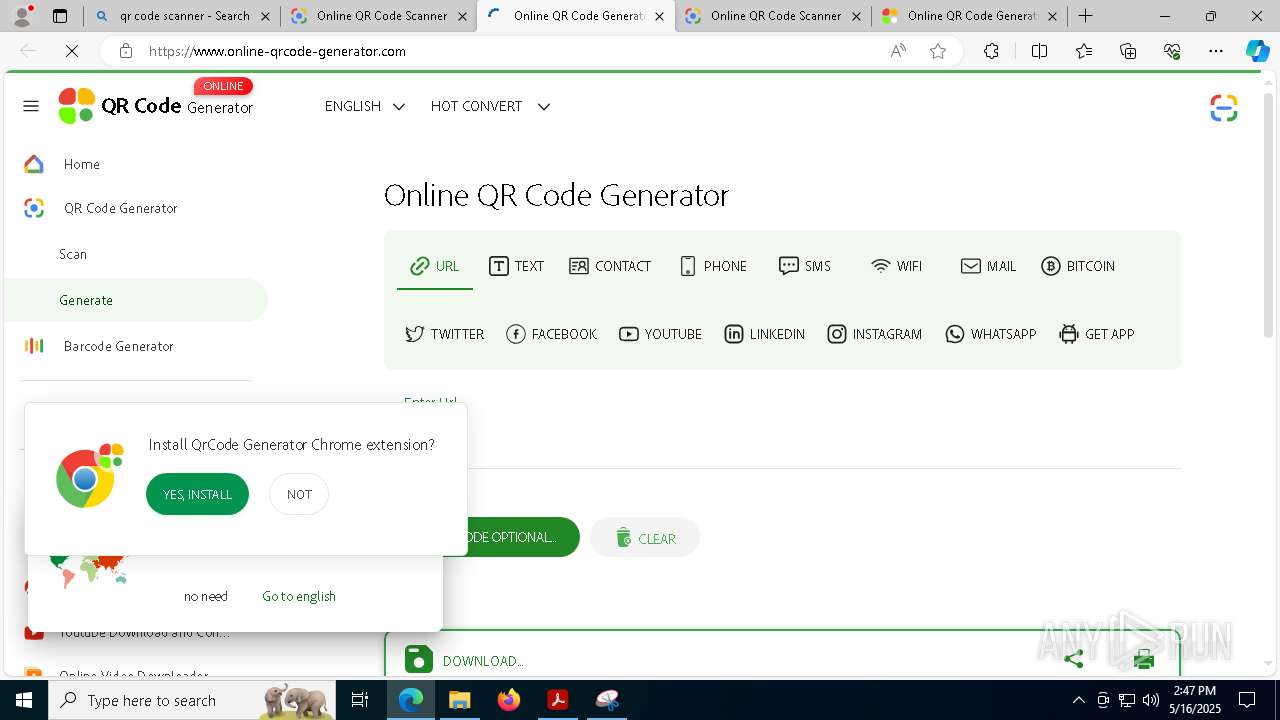Open tab actions menu icon
Viewport: 1280px width, 720px height.
[x=60, y=16]
